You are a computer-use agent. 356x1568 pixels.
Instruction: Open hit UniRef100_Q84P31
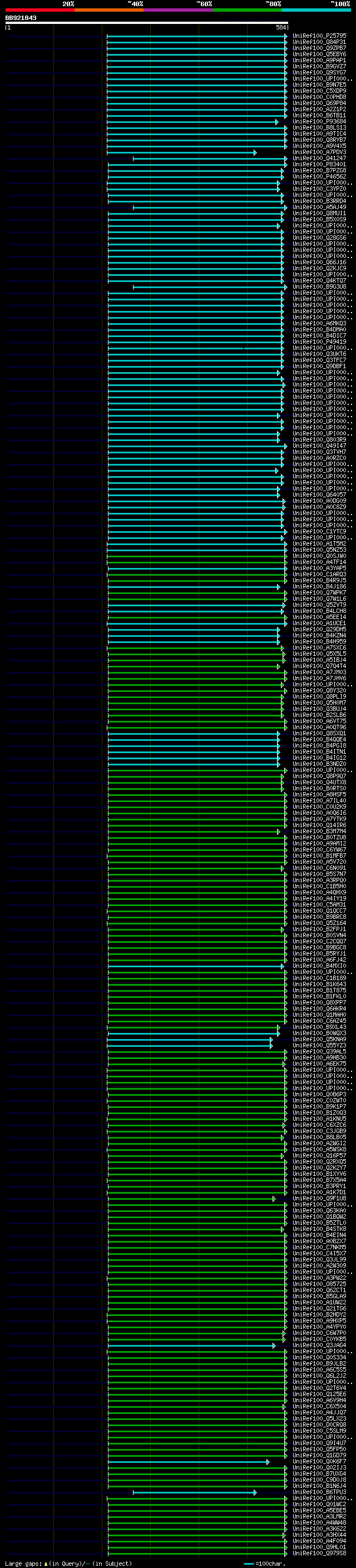(x=319, y=42)
